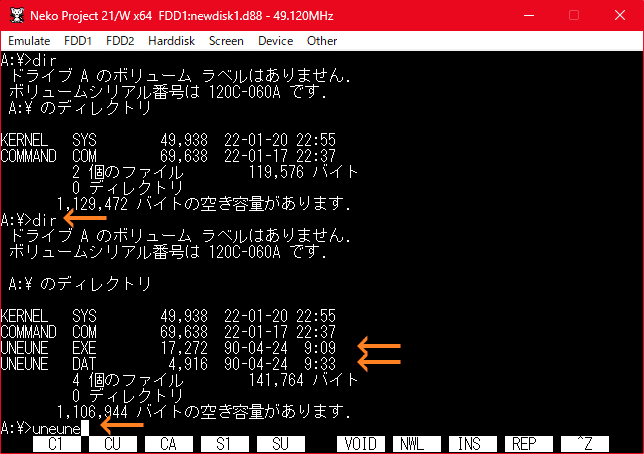Minimize the Neko Project window
The height and width of the screenshot is (454, 644).
tap(529, 15)
